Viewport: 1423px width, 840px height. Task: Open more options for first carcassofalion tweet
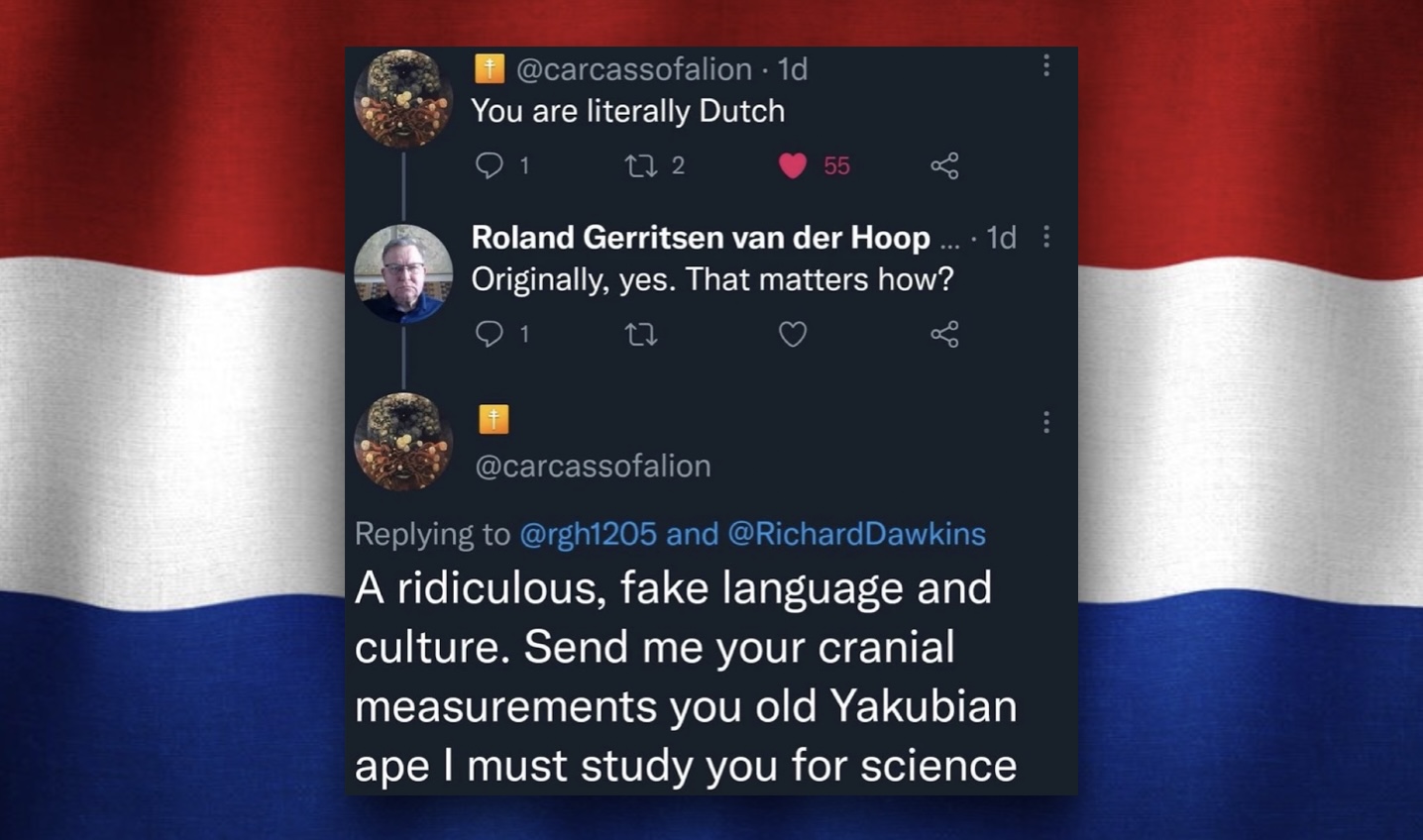1046,66
